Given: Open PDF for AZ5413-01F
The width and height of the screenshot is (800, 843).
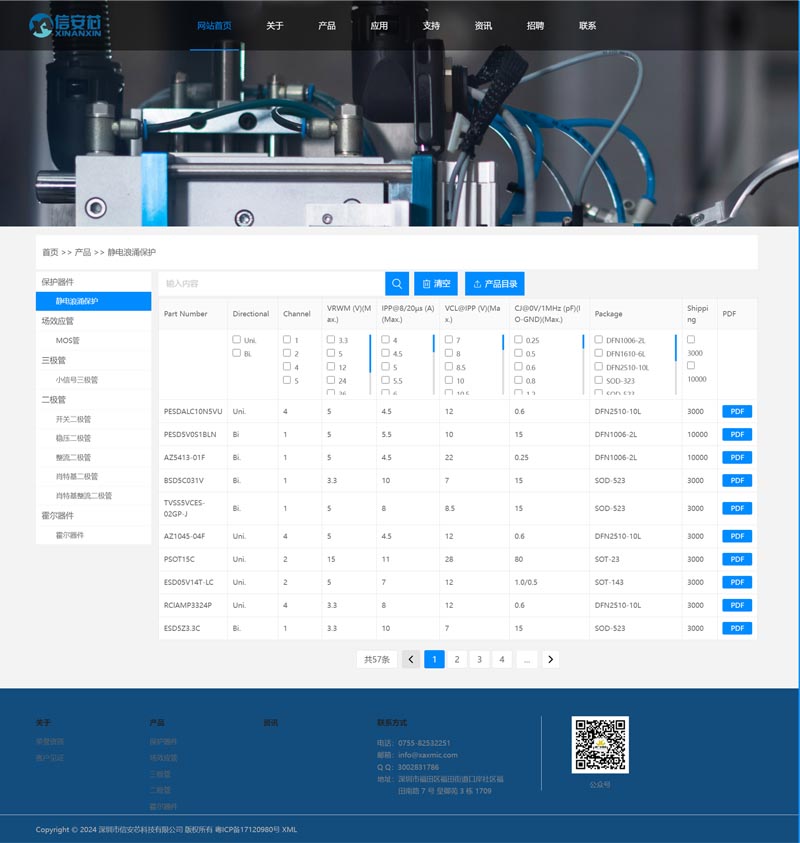Looking at the screenshot, I should click(x=737, y=458).
